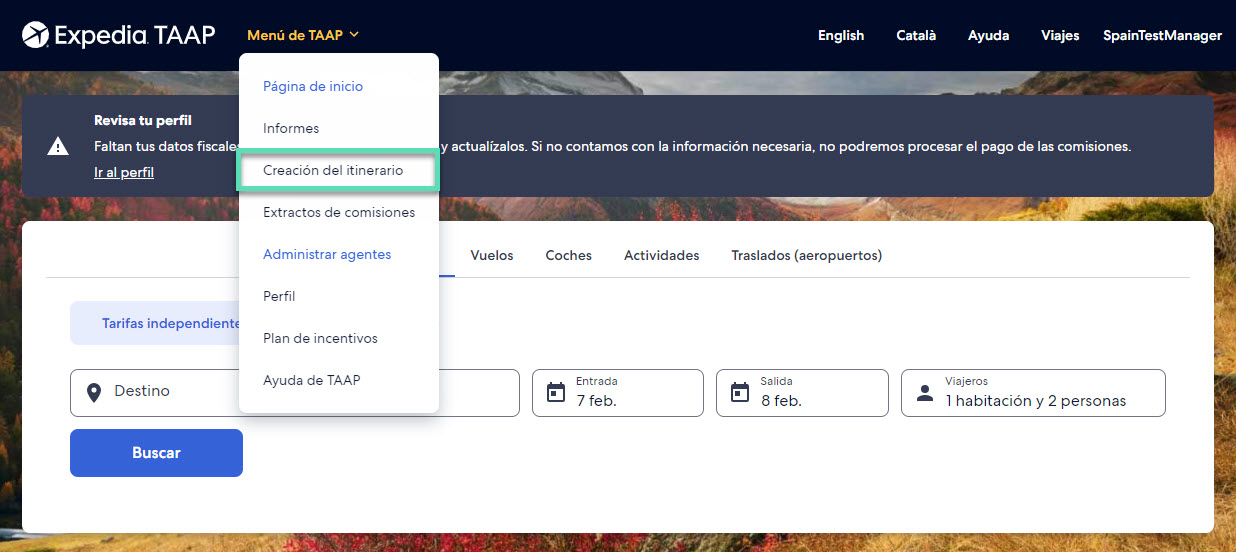Open the Viajeros rooms and persons selector
The image size is (1236, 552).
pyautogui.click(x=1033, y=393)
